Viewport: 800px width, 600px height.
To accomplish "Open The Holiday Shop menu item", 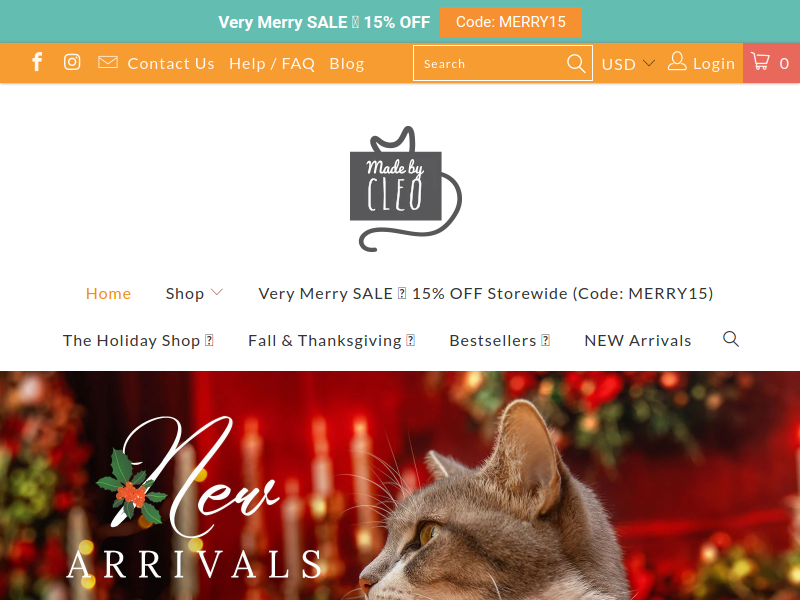I will click(x=138, y=340).
